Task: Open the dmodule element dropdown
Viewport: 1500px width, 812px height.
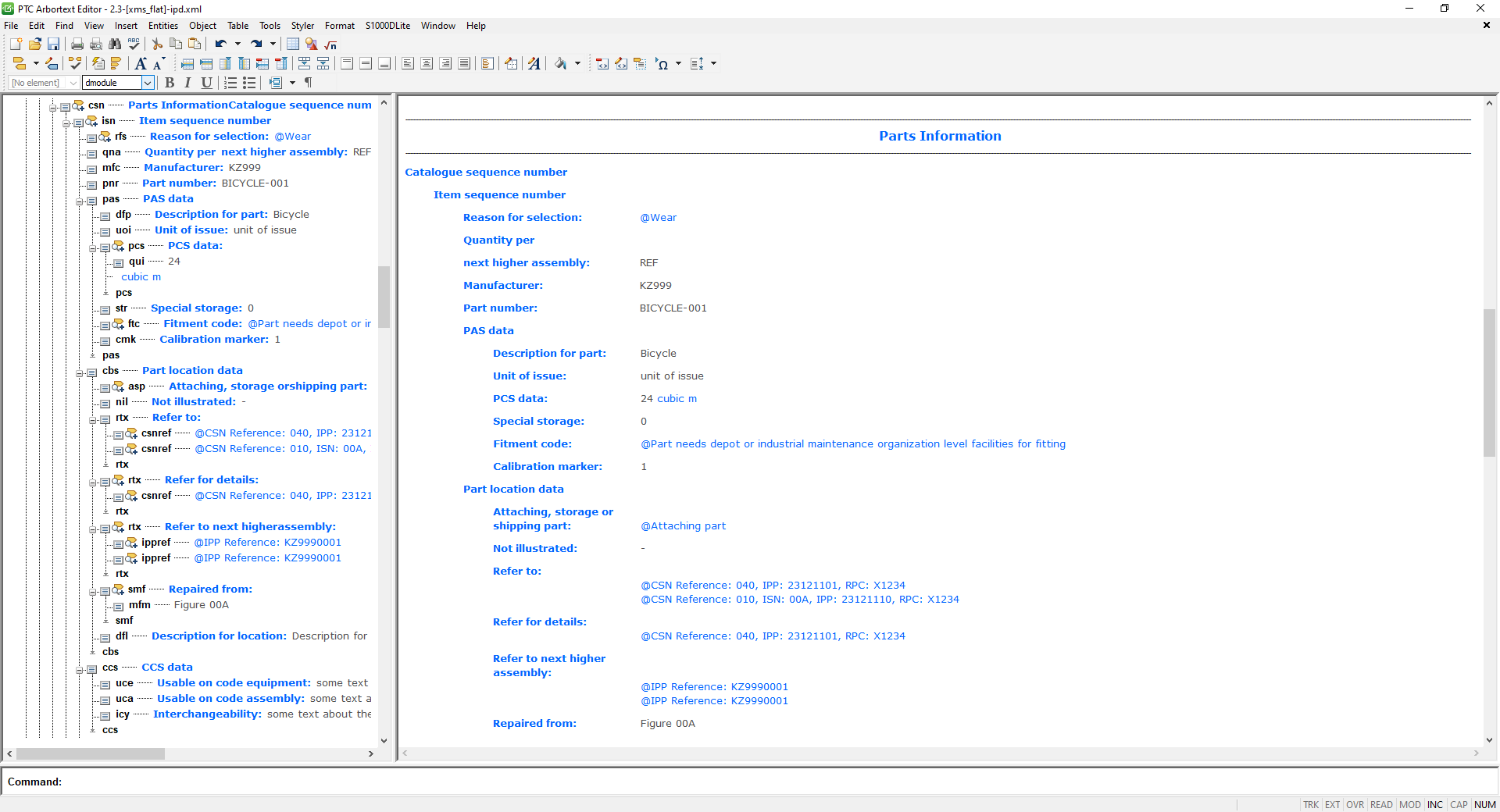Action: pyautogui.click(x=148, y=83)
